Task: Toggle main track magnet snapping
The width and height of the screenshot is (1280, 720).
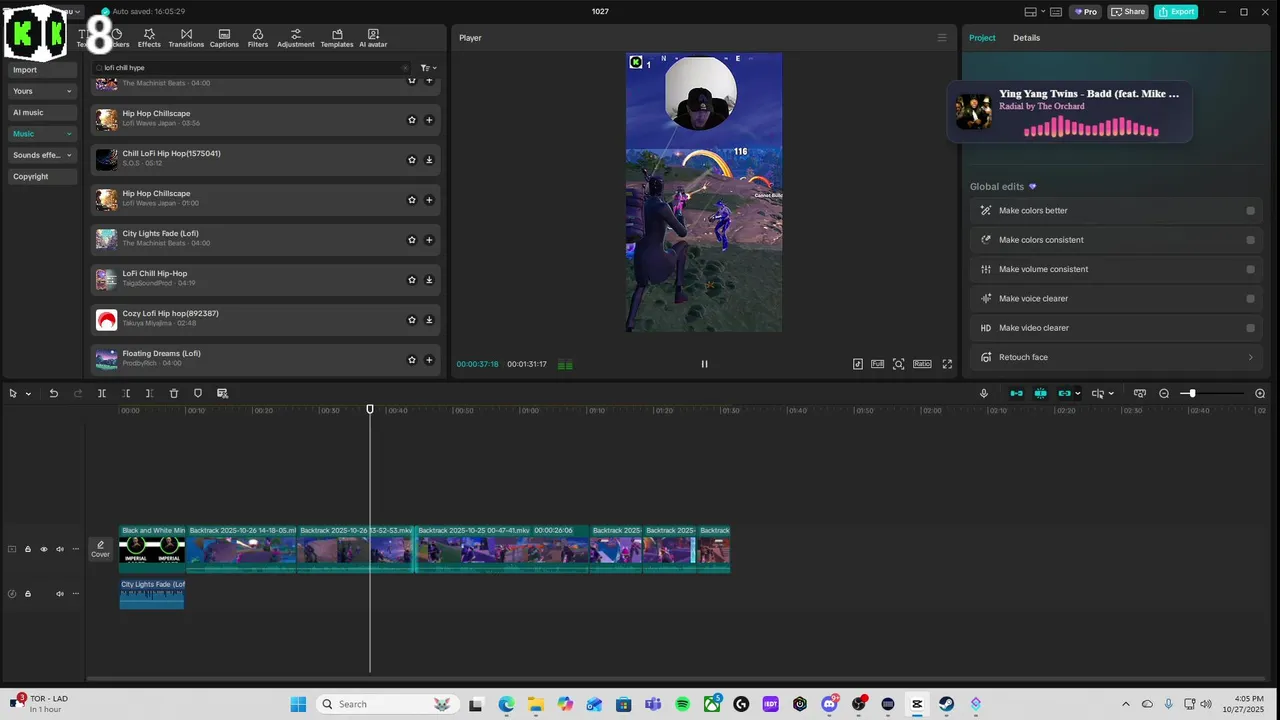Action: pyautogui.click(x=1016, y=394)
